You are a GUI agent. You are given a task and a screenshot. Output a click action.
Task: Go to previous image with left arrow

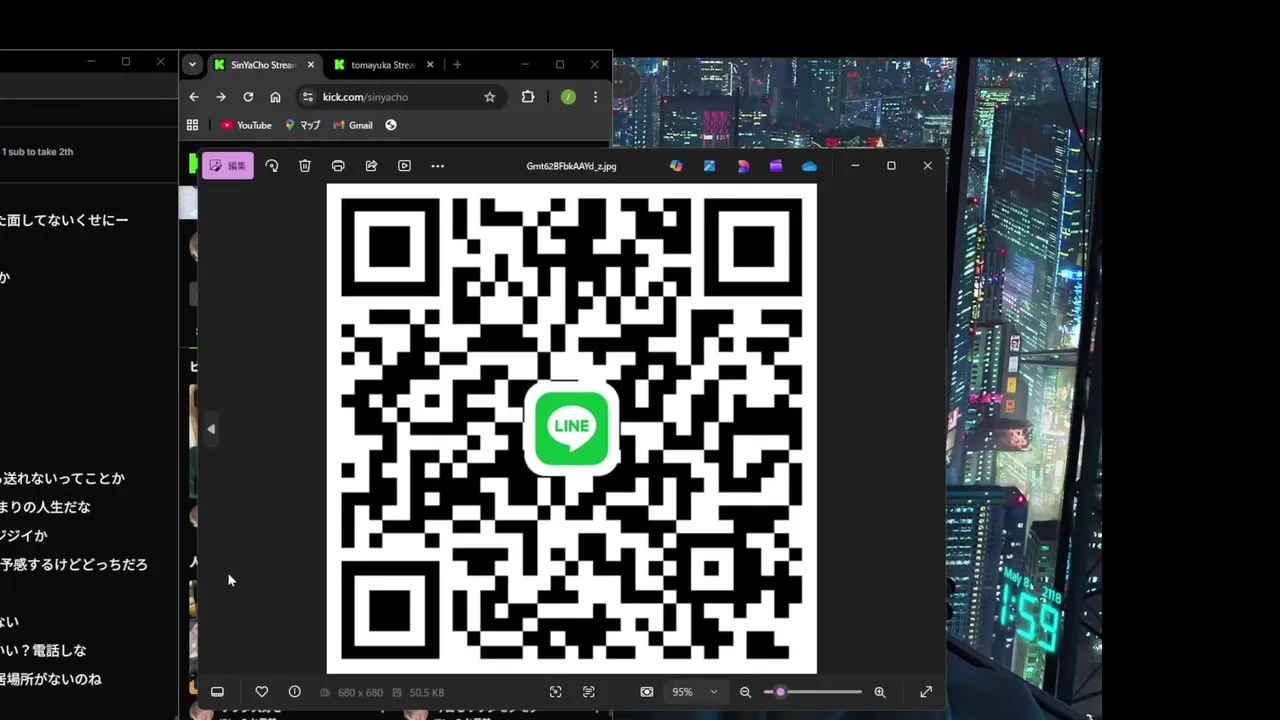pyautogui.click(x=211, y=429)
